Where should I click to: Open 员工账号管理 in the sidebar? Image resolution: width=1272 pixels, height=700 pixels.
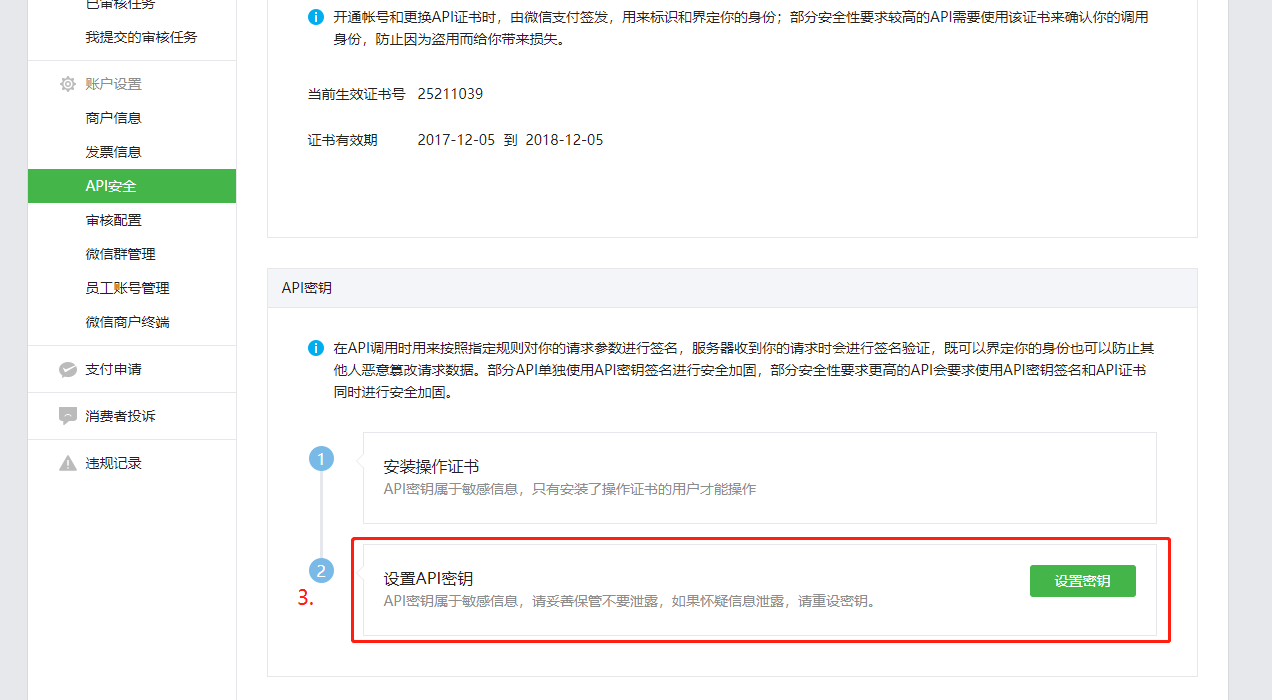(128, 288)
